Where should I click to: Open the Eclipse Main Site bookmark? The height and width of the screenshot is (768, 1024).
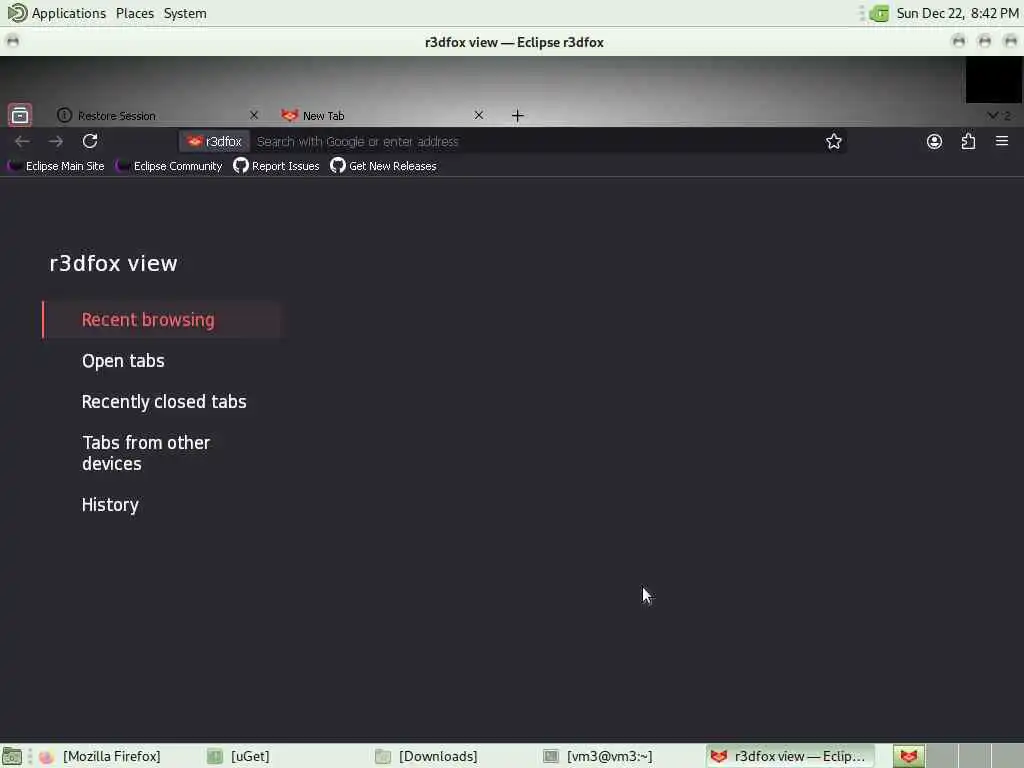pyautogui.click(x=56, y=166)
